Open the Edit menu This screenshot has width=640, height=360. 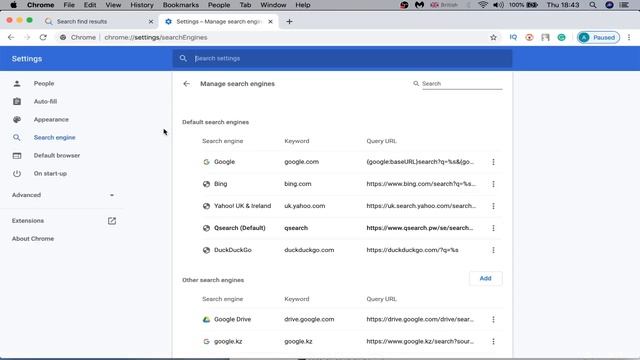point(89,5)
